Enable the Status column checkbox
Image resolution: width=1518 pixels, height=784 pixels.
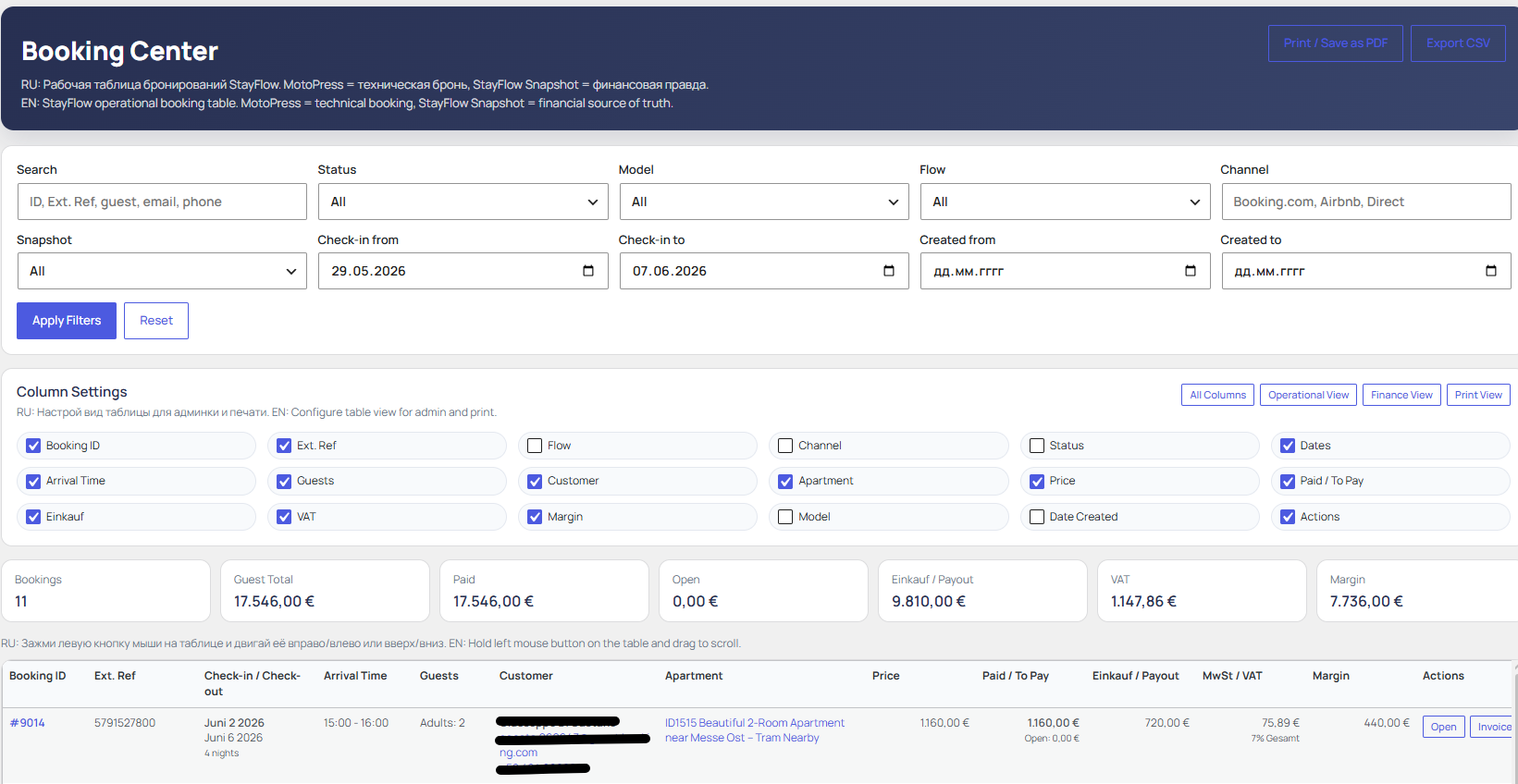[x=1037, y=446]
